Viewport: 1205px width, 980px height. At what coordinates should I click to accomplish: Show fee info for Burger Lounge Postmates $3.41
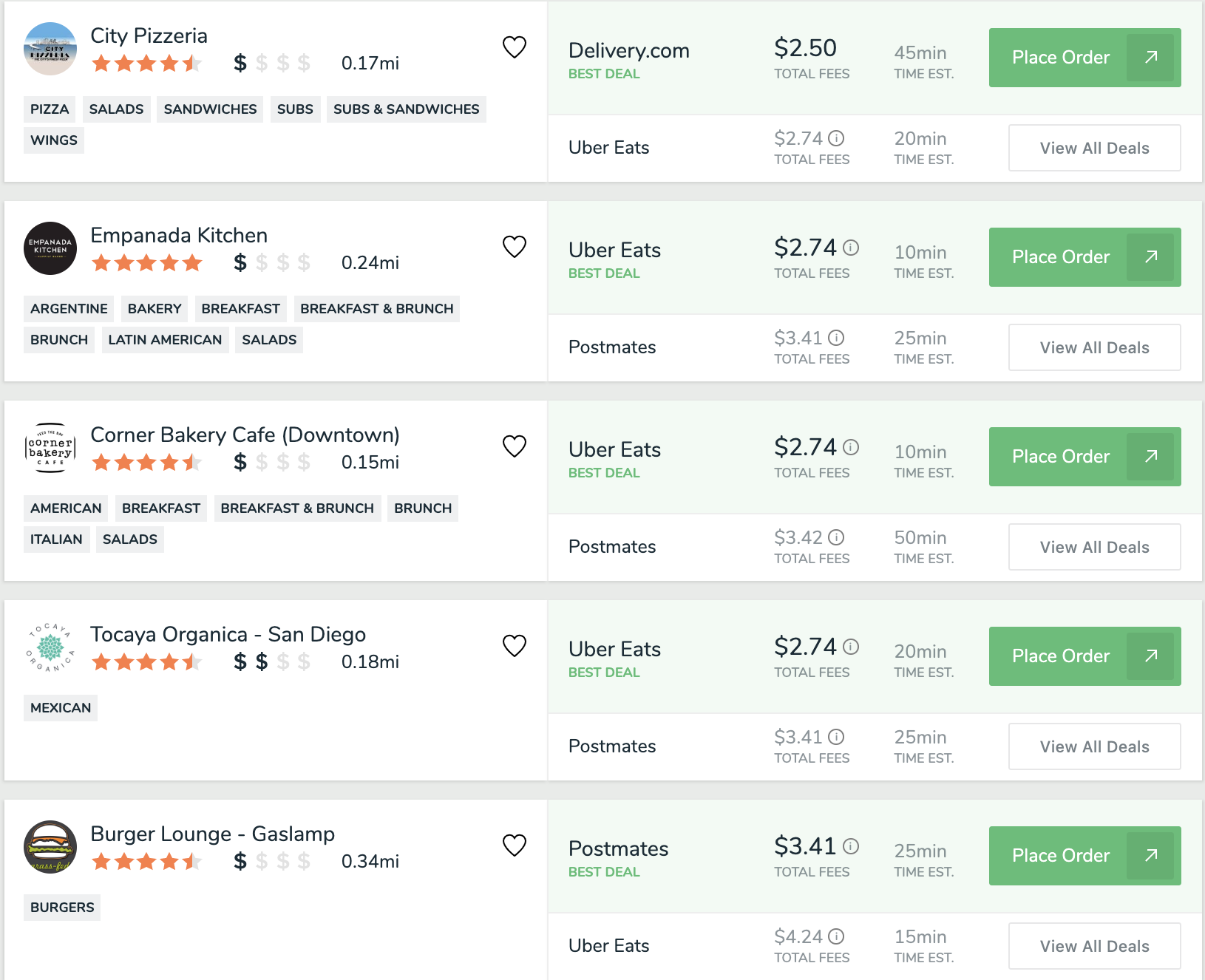point(851,846)
